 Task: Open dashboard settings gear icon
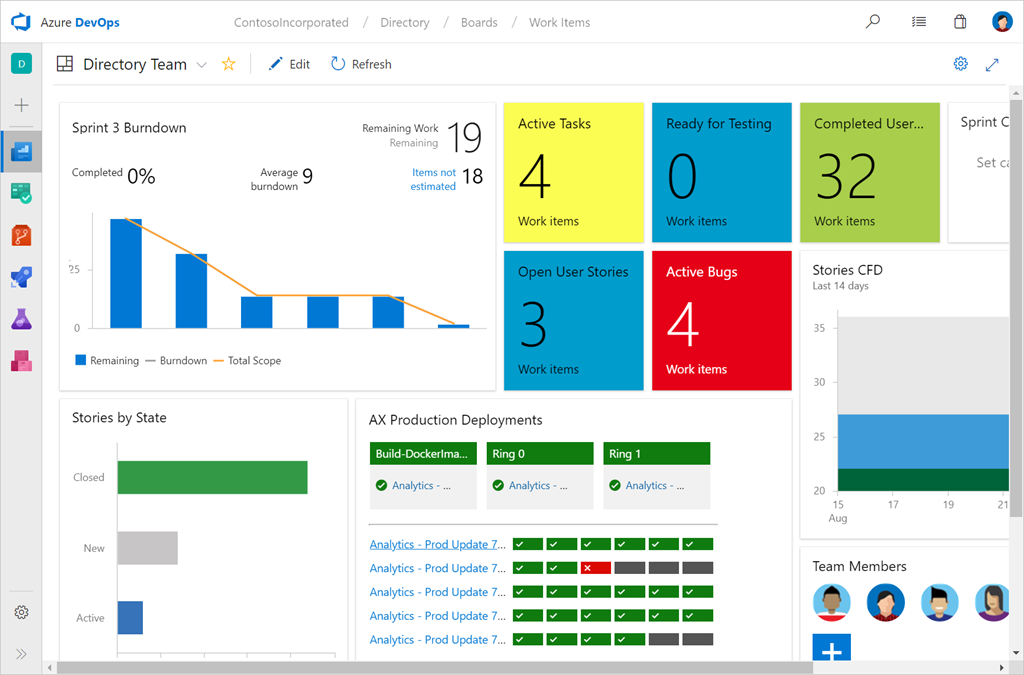pos(960,64)
